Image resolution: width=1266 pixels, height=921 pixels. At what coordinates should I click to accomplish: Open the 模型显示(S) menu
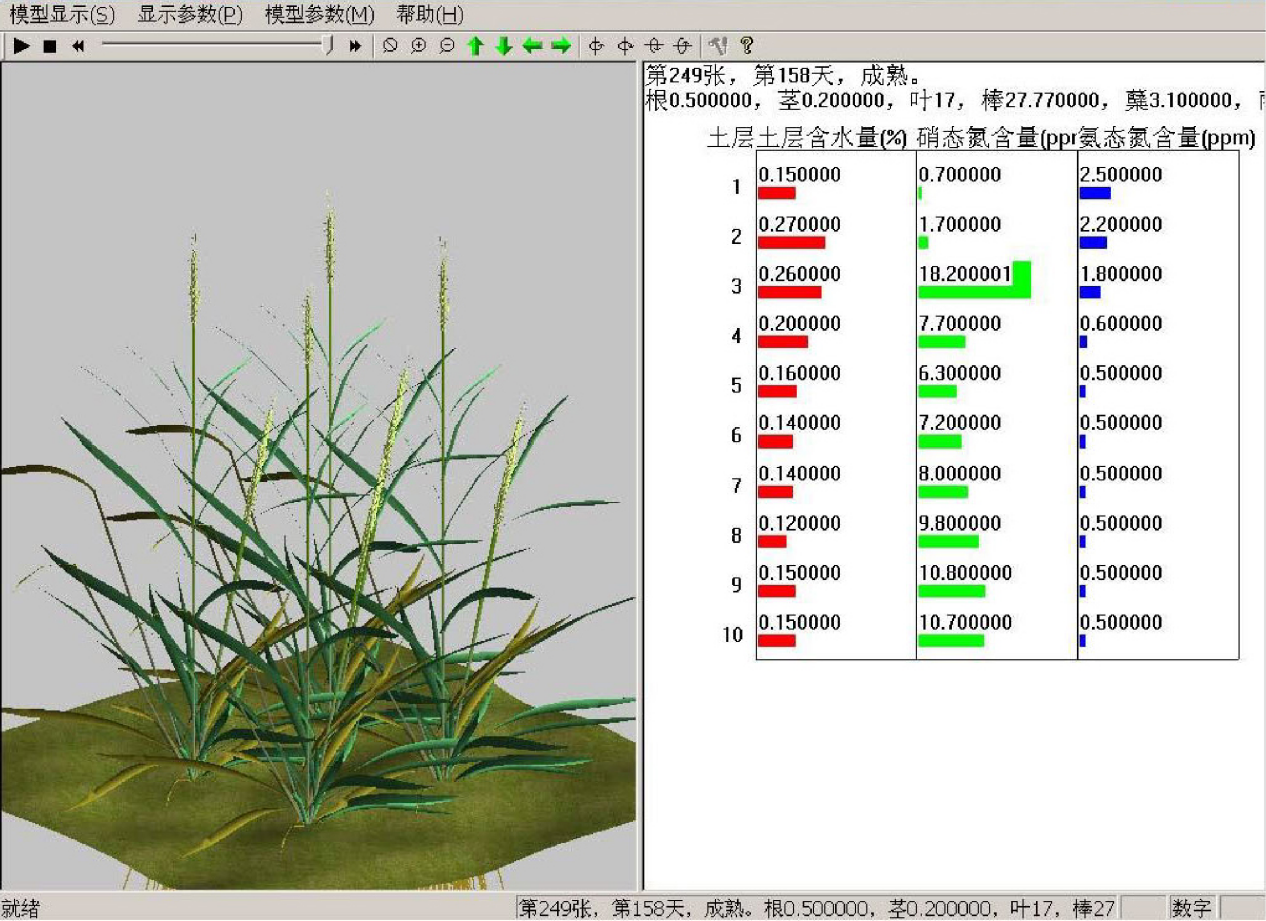click(62, 15)
